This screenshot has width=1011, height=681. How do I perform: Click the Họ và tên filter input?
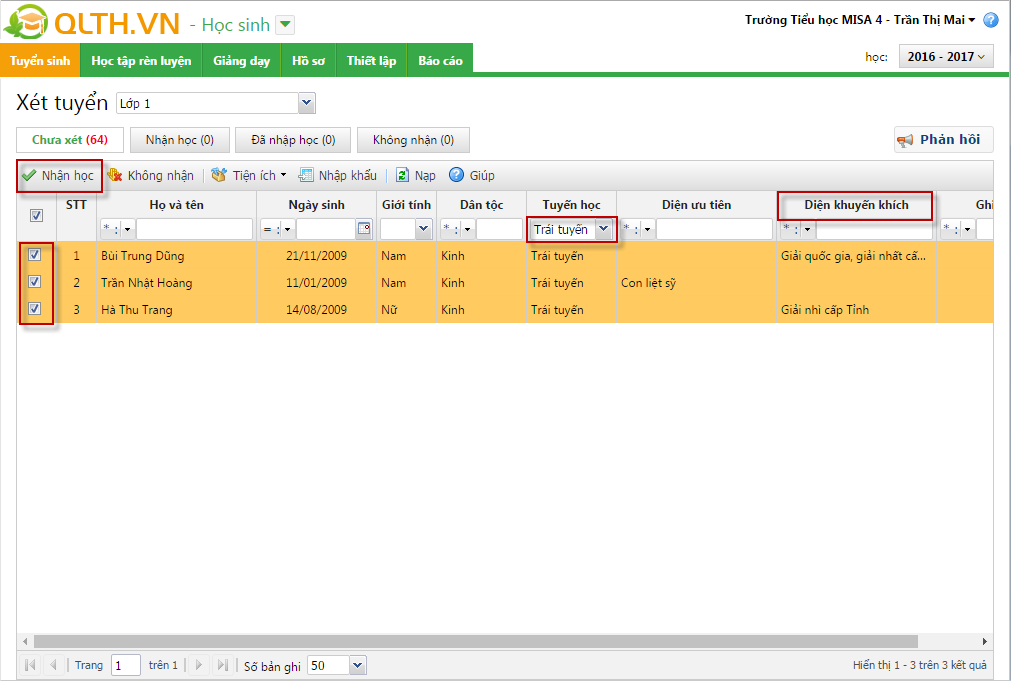click(194, 229)
